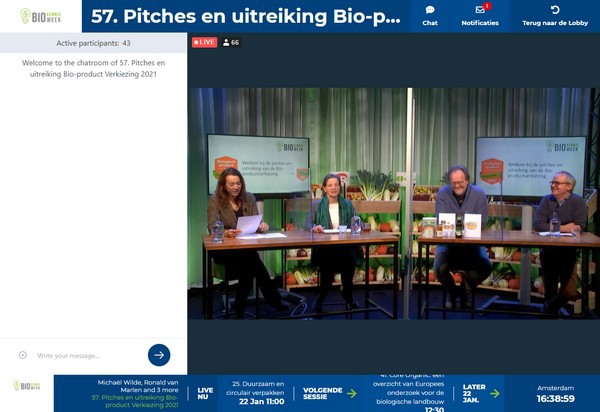Click the session title heading
The width and height of the screenshot is (600, 412).
(250, 16)
